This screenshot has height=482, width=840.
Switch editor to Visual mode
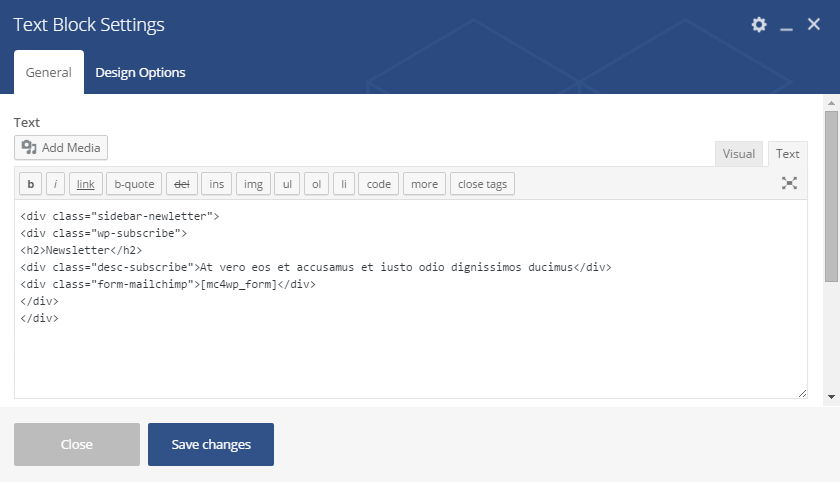pos(739,153)
